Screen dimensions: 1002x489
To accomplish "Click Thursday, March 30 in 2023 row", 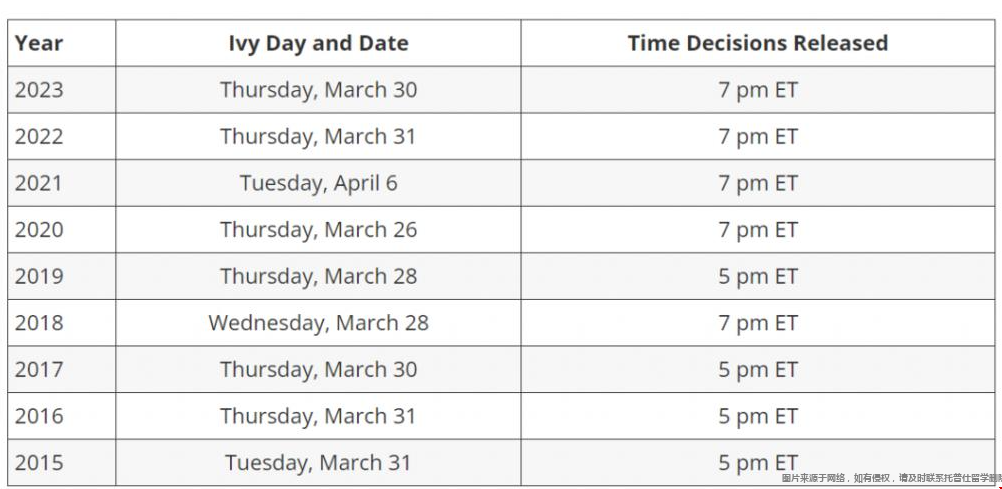I will pyautogui.click(x=318, y=89).
